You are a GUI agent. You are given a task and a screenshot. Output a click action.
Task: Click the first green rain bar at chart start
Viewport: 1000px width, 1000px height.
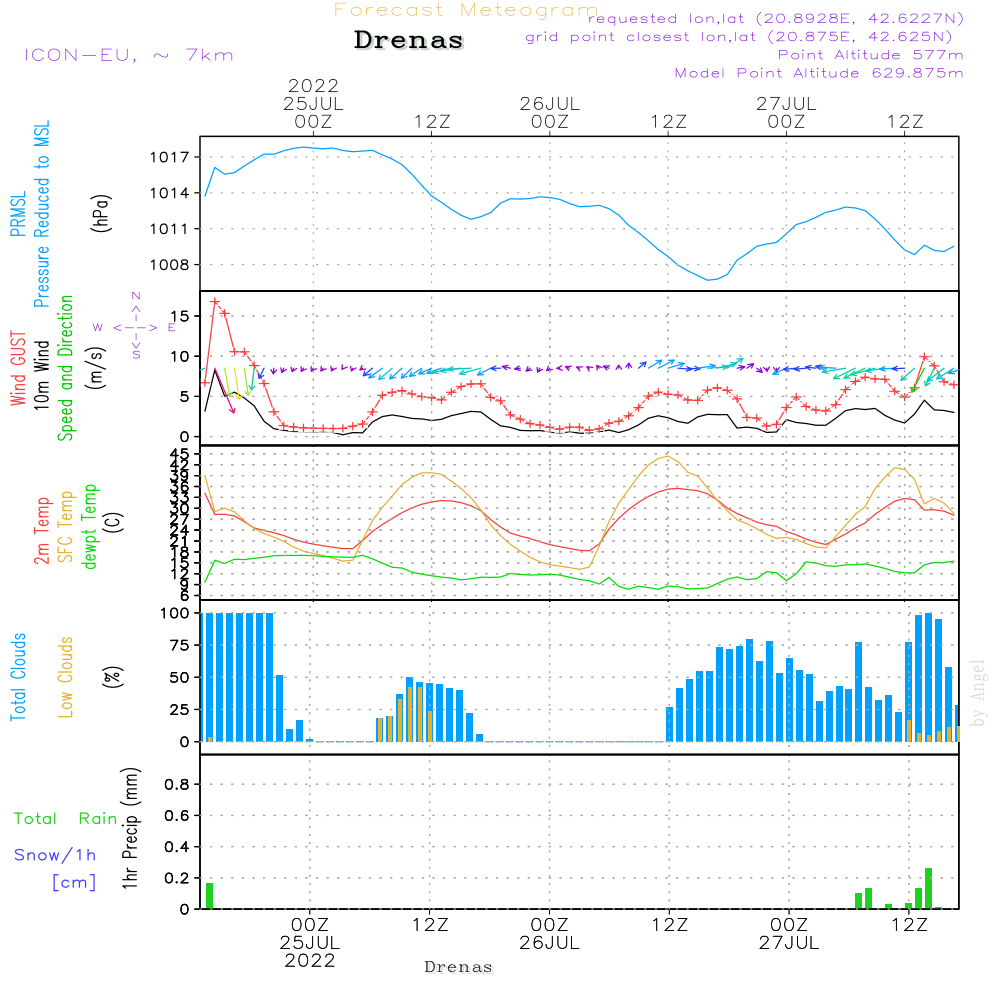(x=209, y=895)
